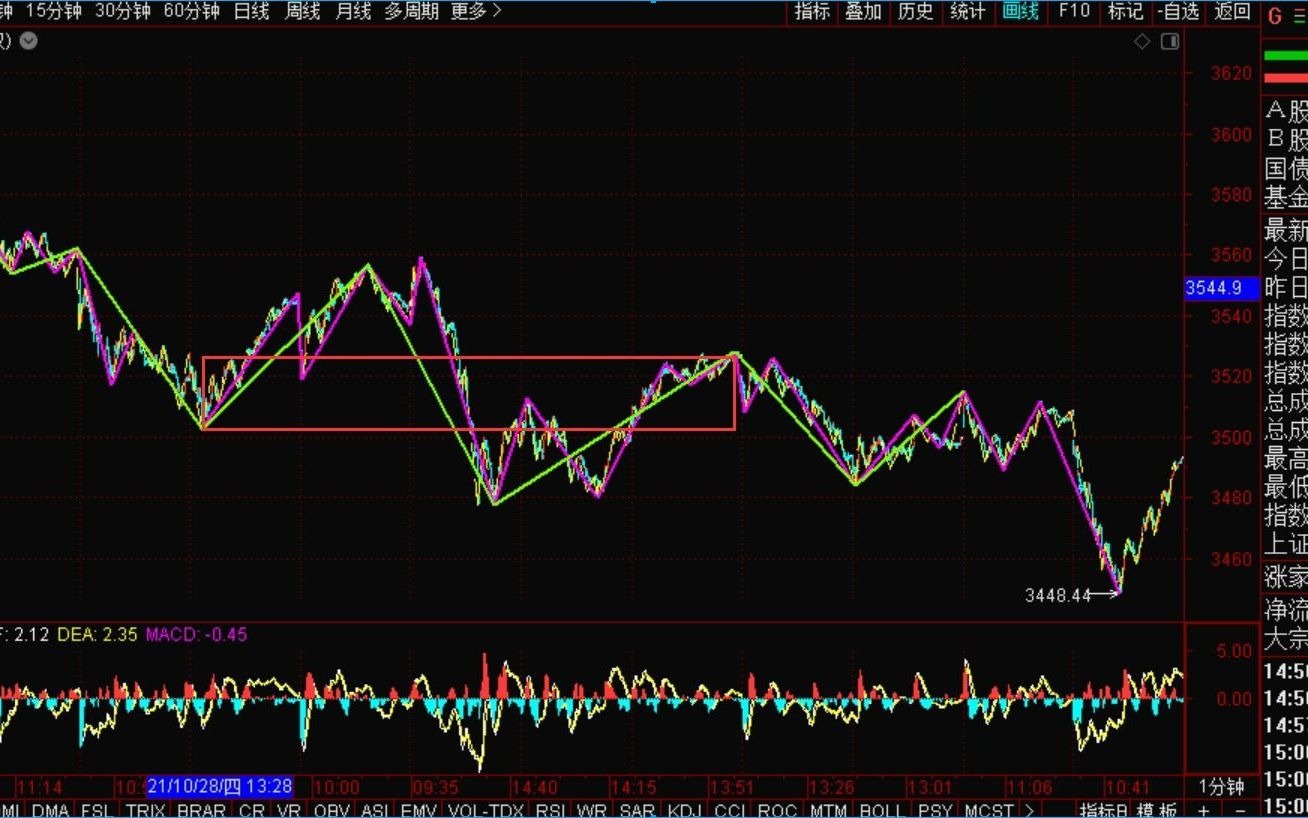Image resolution: width=1308 pixels, height=818 pixels.
Task: Click the 统计 statistics button
Action: click(x=968, y=11)
